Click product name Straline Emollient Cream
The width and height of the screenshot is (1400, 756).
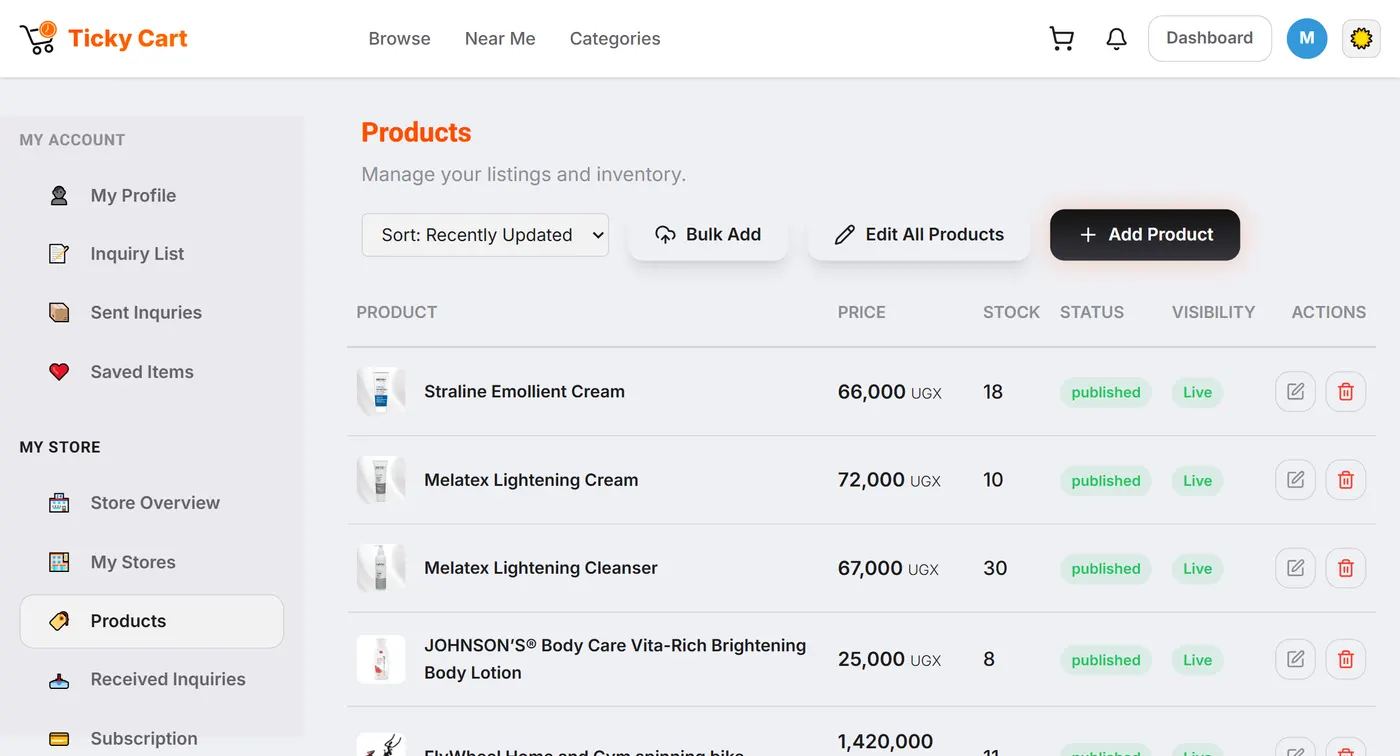[x=524, y=392]
